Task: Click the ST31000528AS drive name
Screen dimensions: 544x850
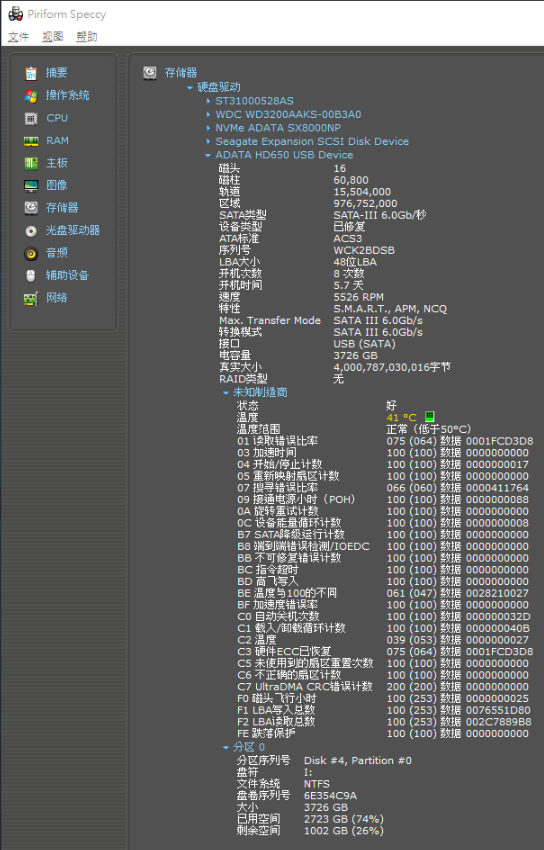Action: coord(255,101)
